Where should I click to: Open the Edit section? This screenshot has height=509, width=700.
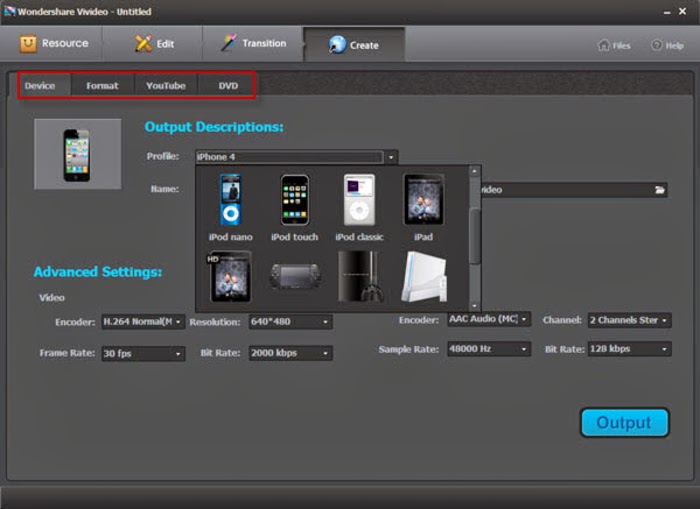154,44
